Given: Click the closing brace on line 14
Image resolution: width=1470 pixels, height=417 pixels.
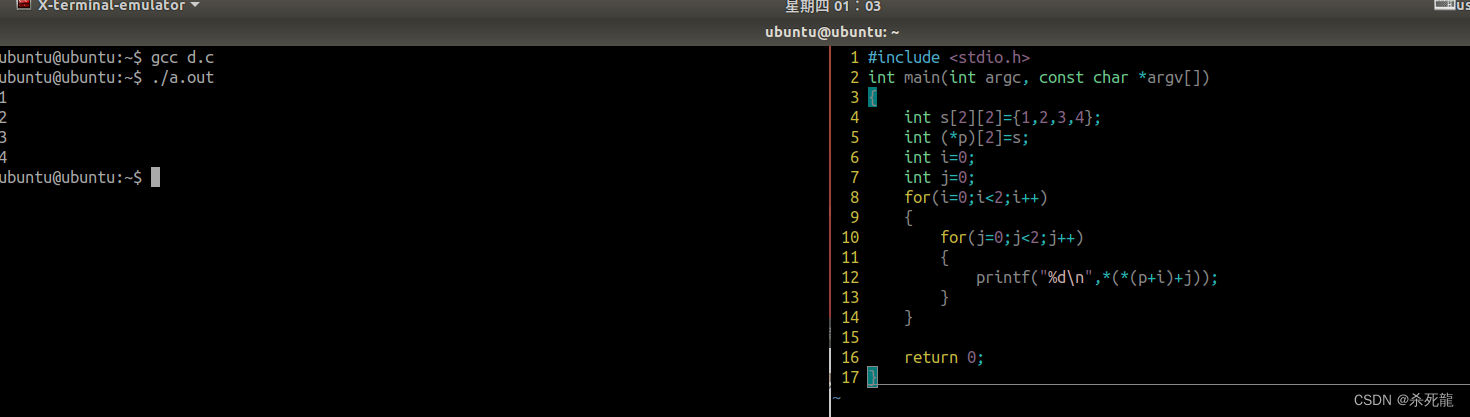Looking at the screenshot, I should 909,317.
